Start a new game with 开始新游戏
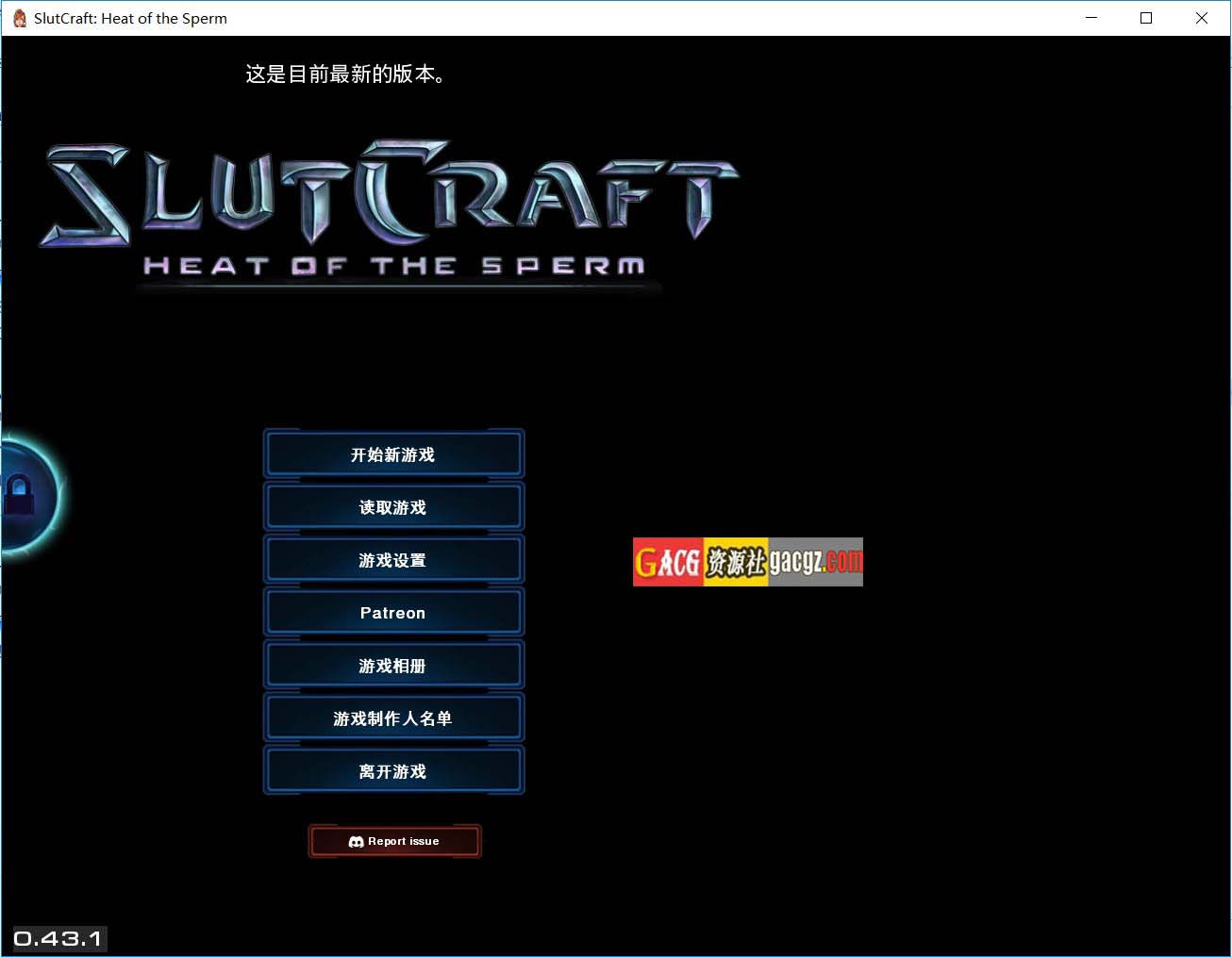 (392, 454)
